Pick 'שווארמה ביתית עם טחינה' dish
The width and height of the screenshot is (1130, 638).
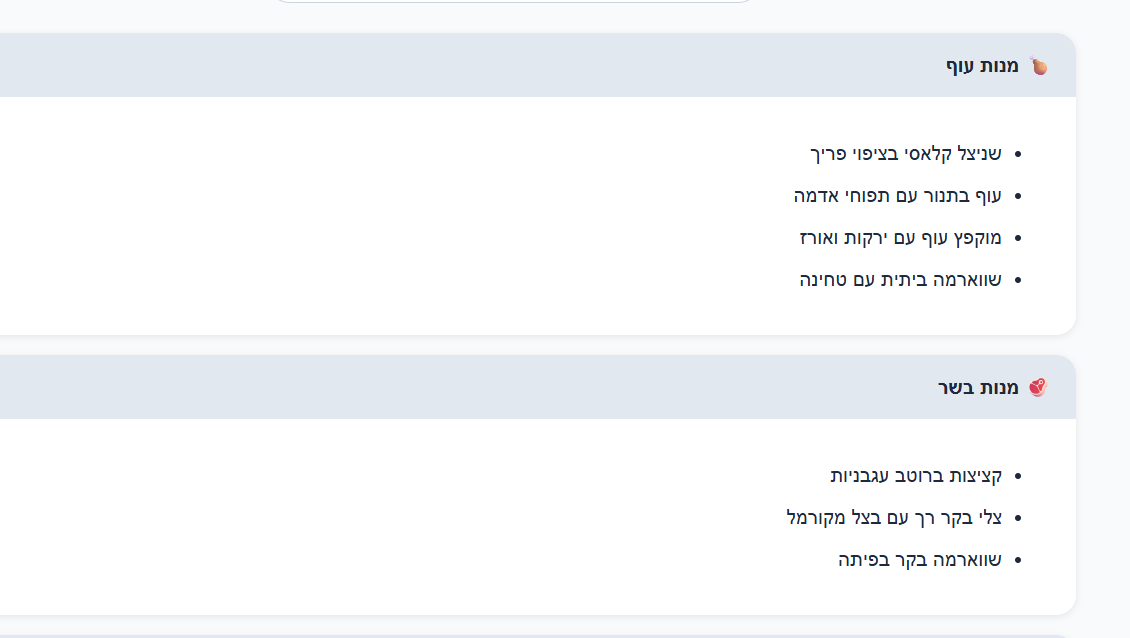tap(900, 280)
